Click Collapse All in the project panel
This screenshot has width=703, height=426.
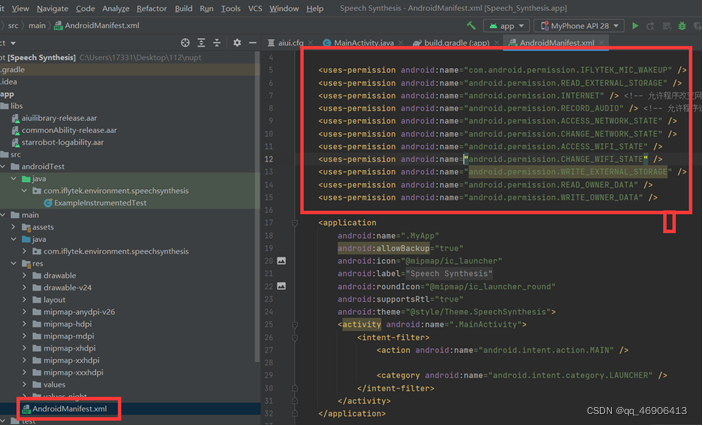pos(217,43)
